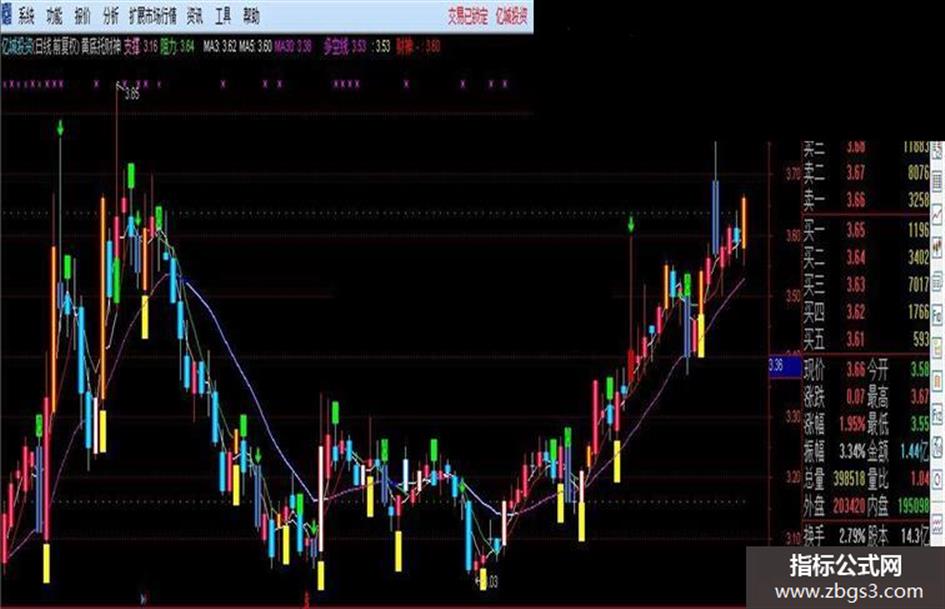Viewport: 945px width, 609px height.
Task: Click the 涨跌 0.07 change value
Action: point(835,397)
